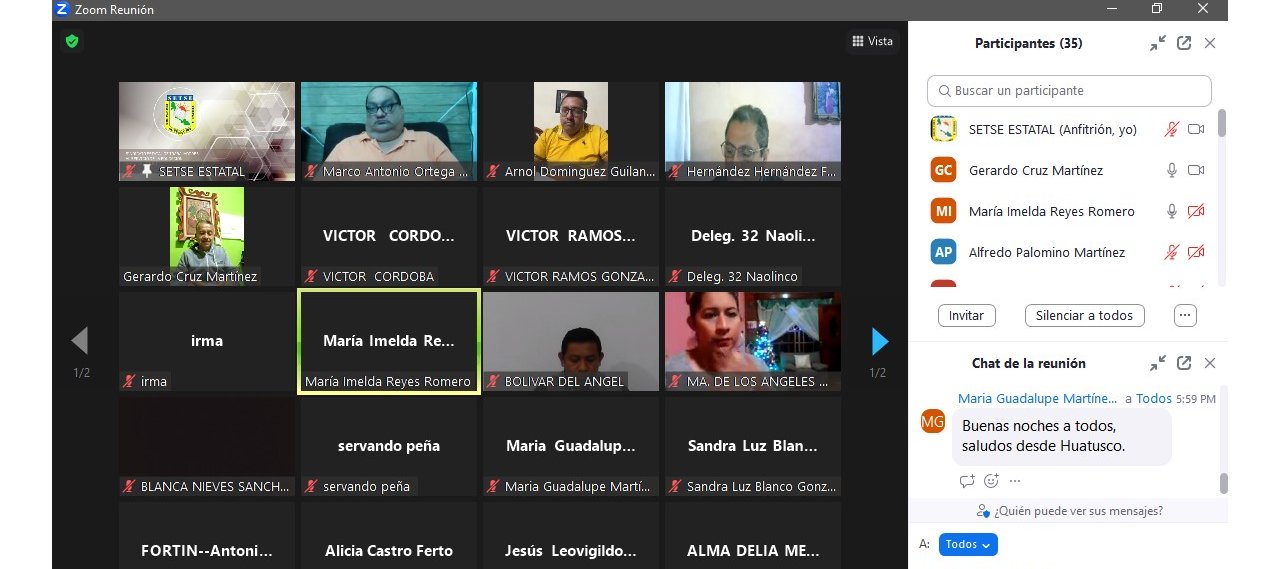Click the Buscar un participante search field
The image size is (1280, 569).
(1069, 90)
